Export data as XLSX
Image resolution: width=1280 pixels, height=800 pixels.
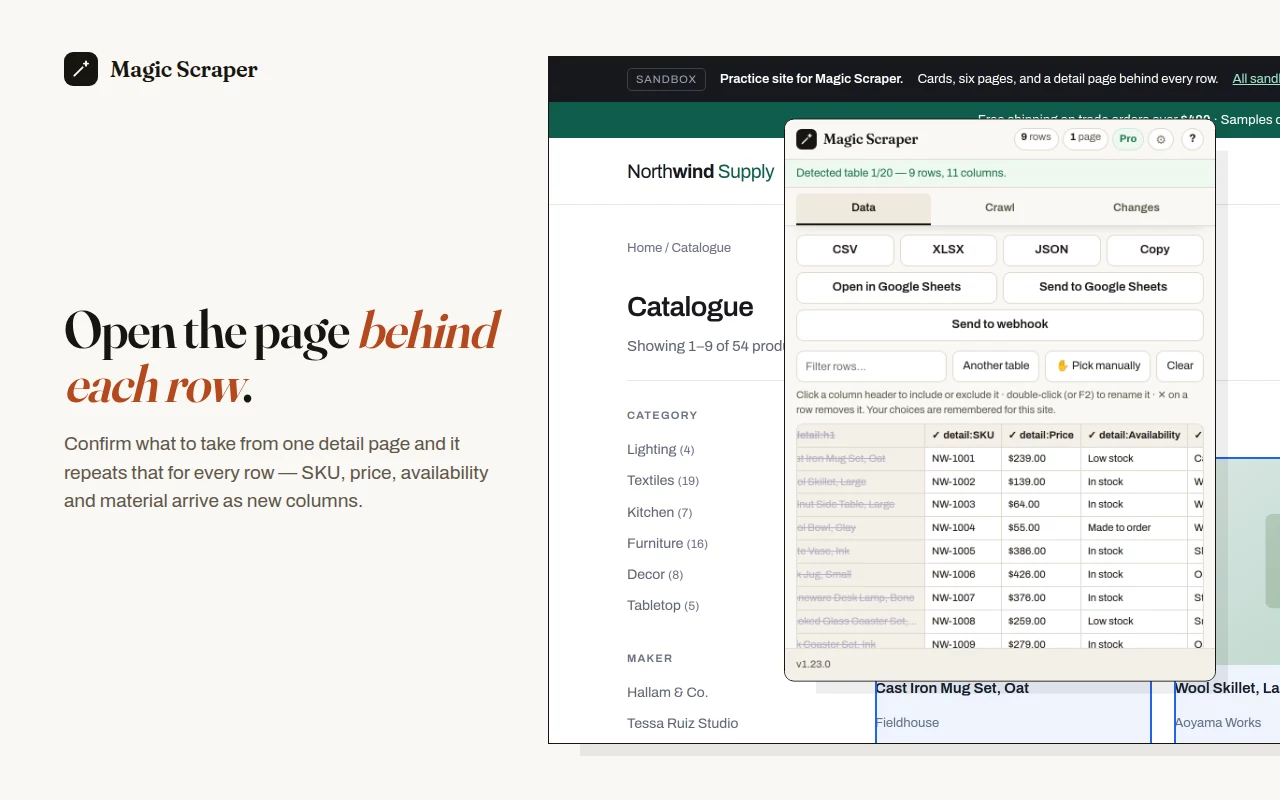coord(948,250)
